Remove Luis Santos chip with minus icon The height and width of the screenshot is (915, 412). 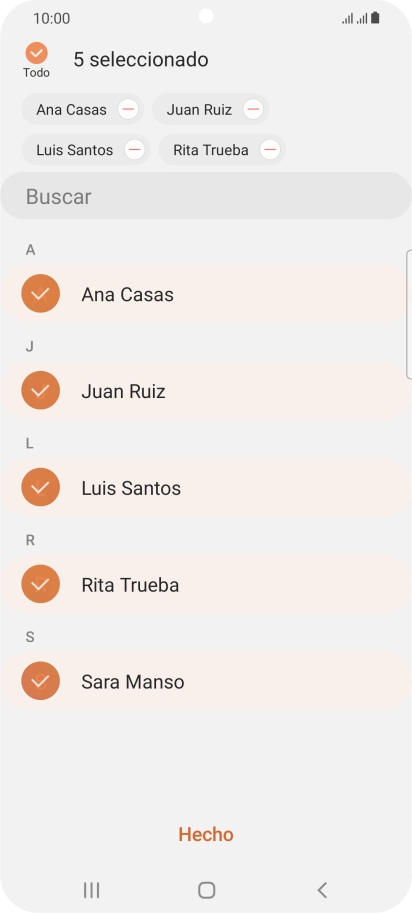(135, 150)
